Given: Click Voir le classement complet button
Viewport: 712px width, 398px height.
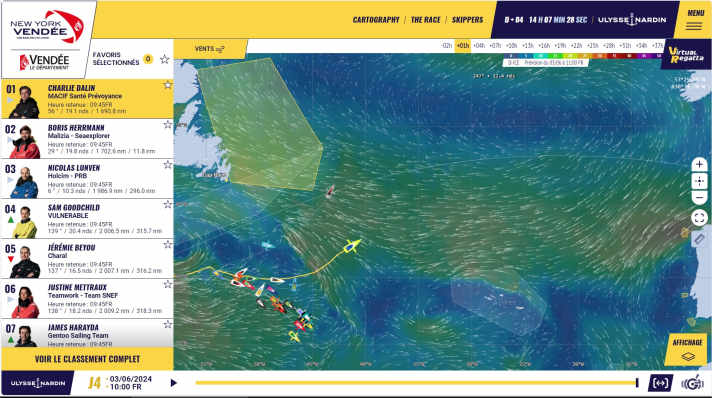Looking at the screenshot, I should (x=87, y=359).
